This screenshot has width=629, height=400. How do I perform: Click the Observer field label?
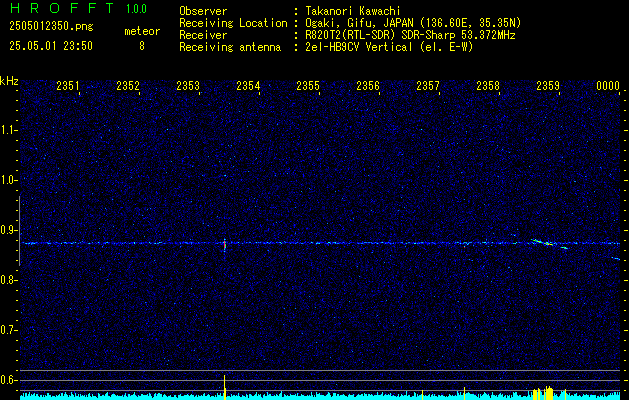203,11
